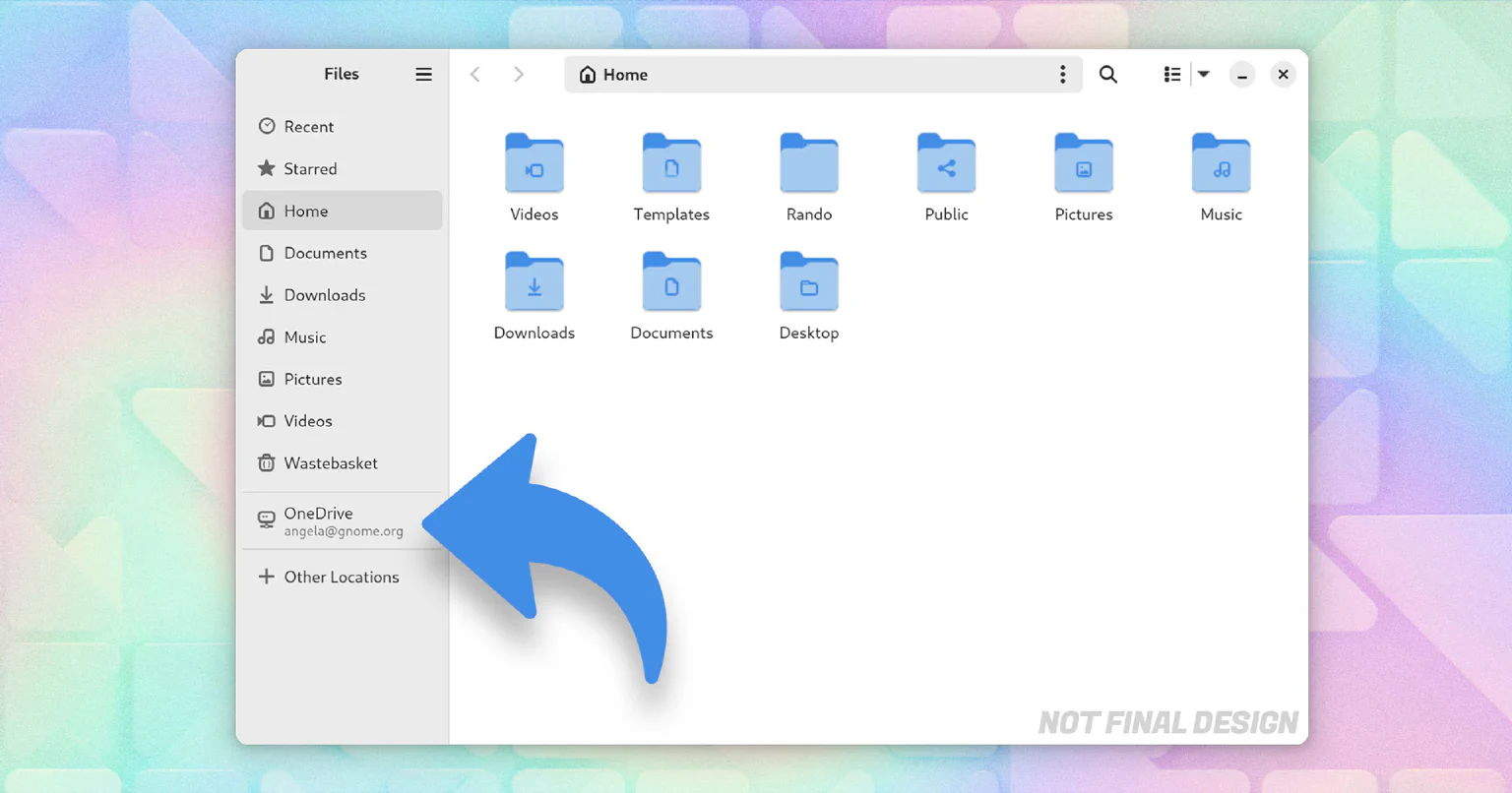Open Pictures in the sidebar
Viewport: 1512px width, 793px height.
343,379
